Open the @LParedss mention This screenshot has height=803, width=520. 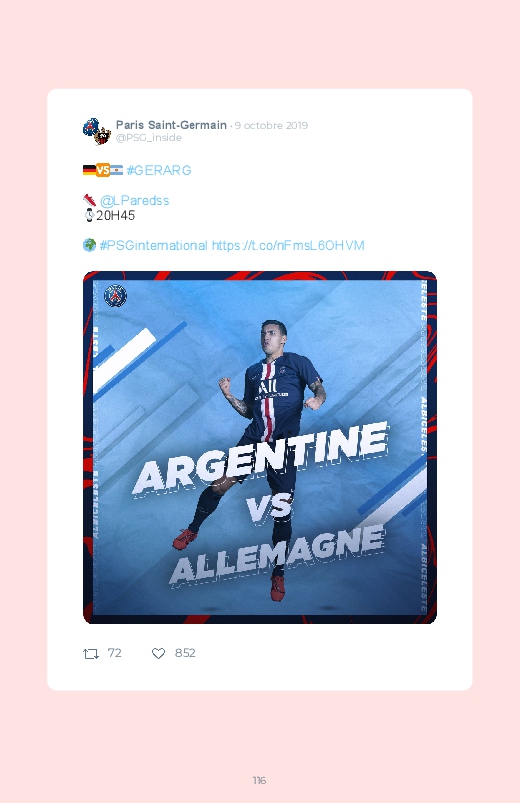(134, 200)
